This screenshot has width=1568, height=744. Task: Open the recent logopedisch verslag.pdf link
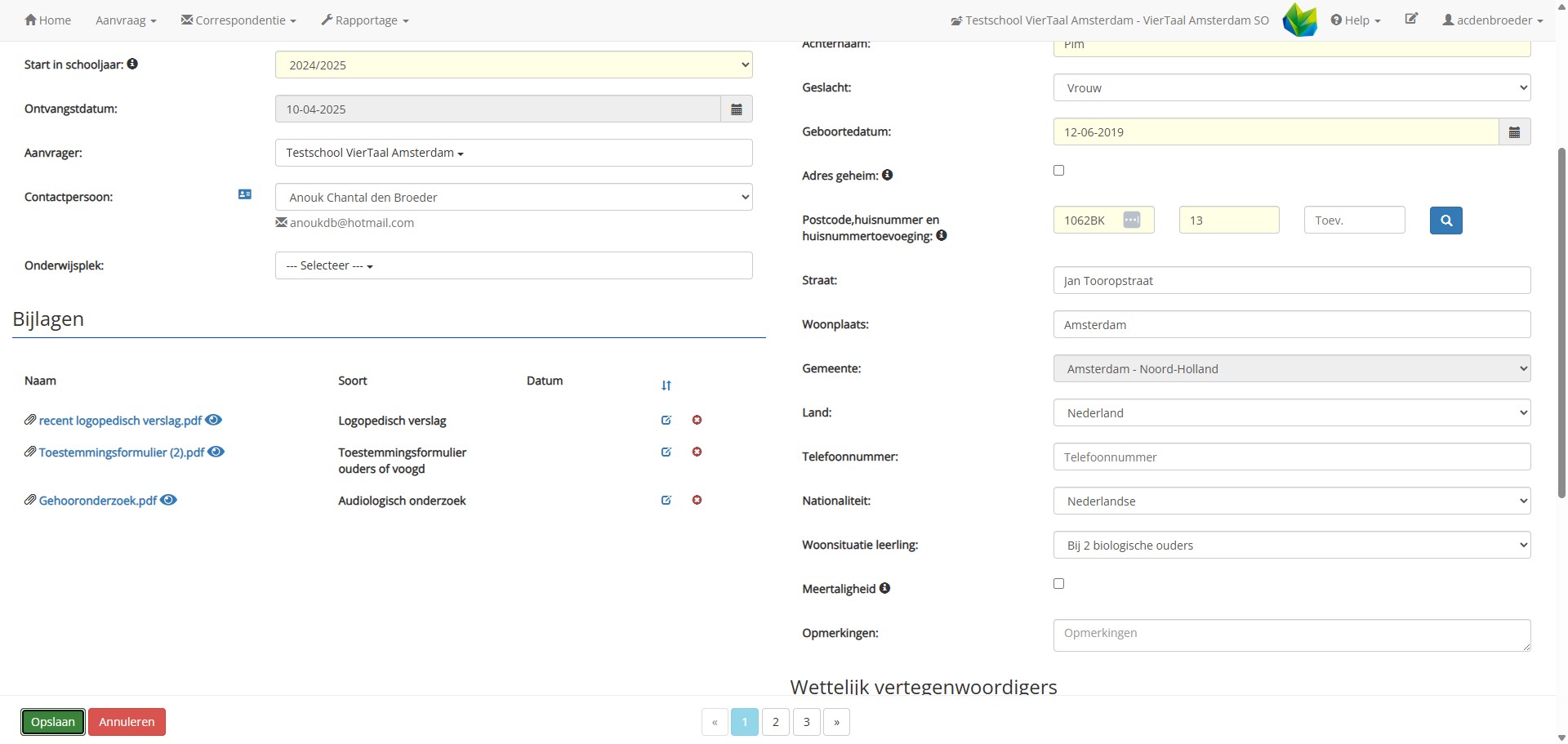(x=120, y=421)
